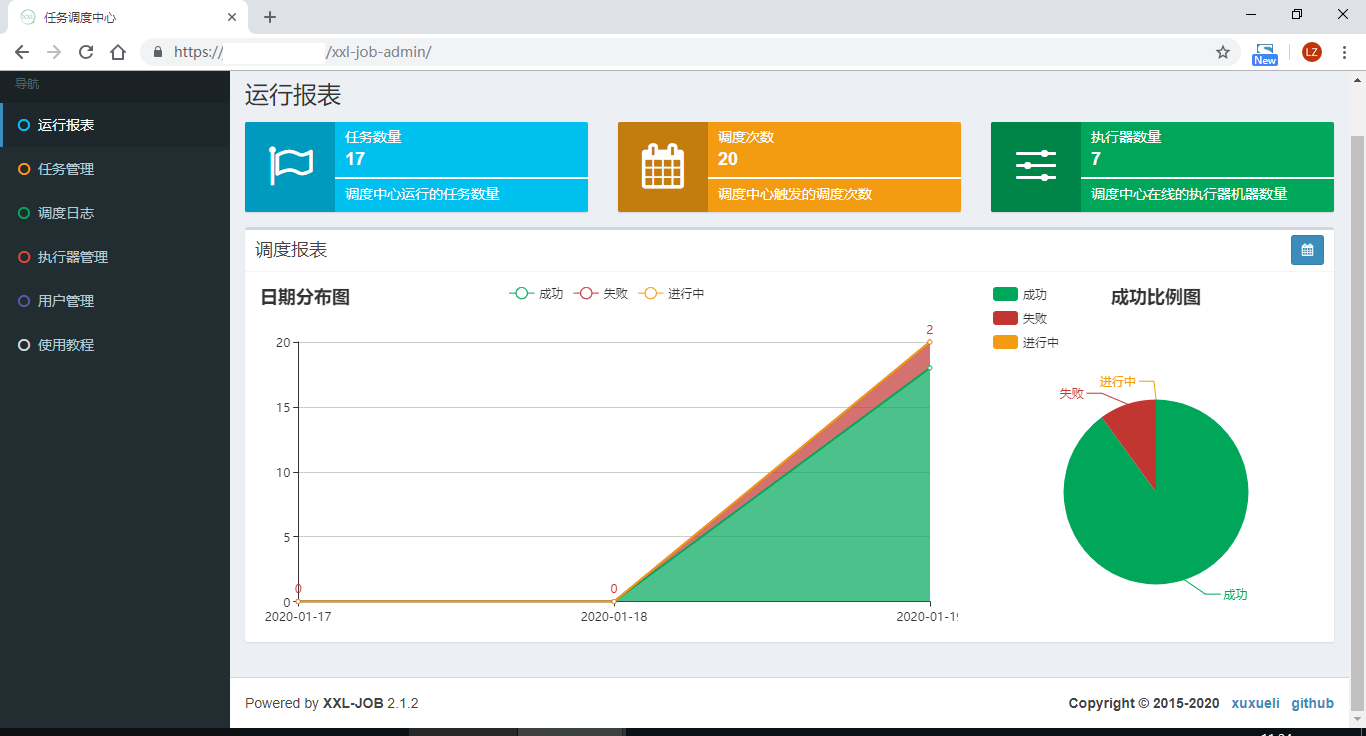Click the 任务数量 value 17

[x=355, y=159]
